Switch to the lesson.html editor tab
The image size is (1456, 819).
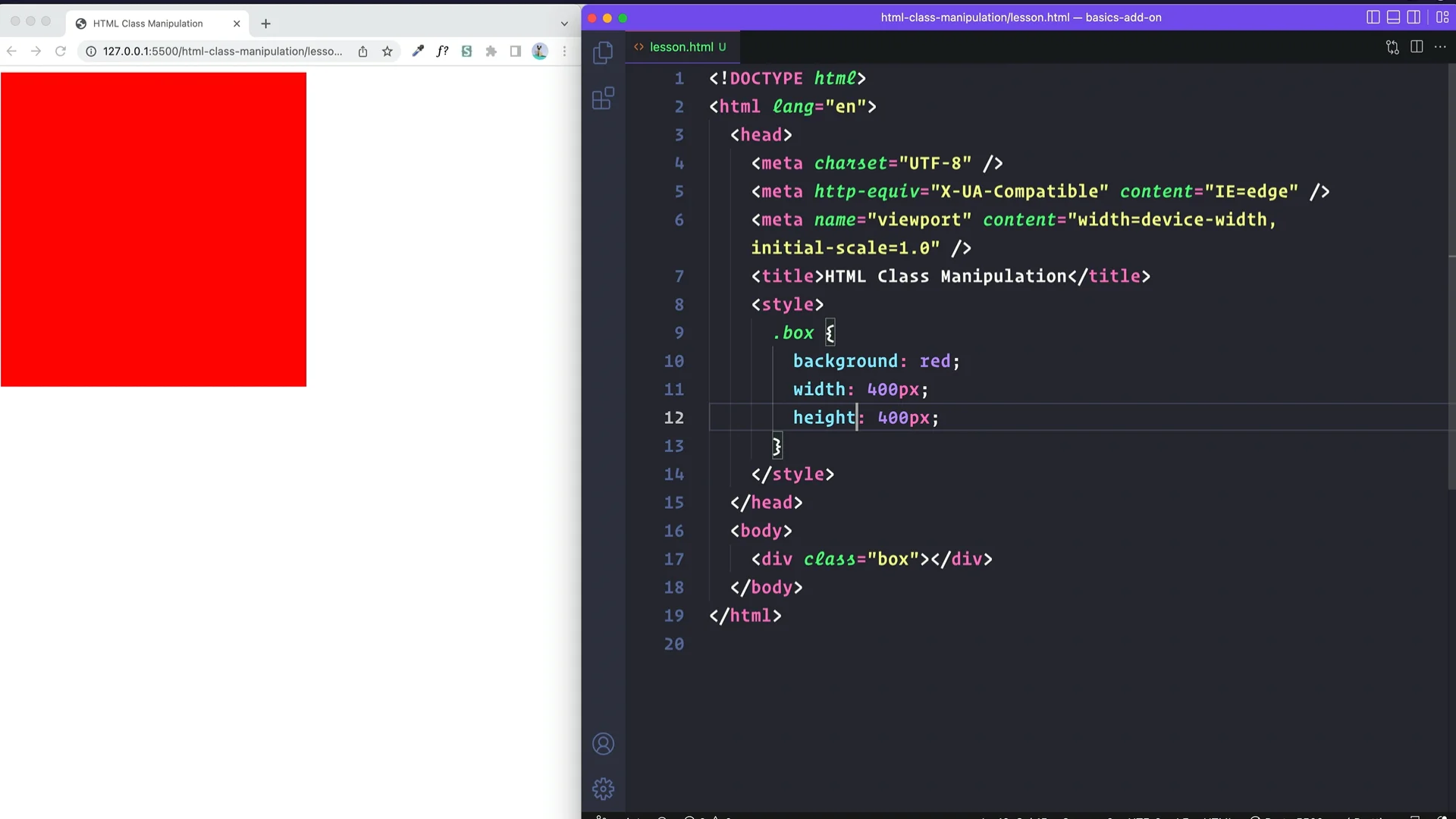tap(681, 46)
